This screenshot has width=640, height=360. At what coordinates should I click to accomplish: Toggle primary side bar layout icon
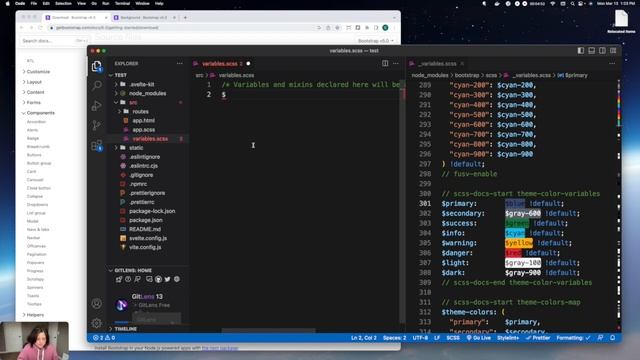click(x=580, y=51)
